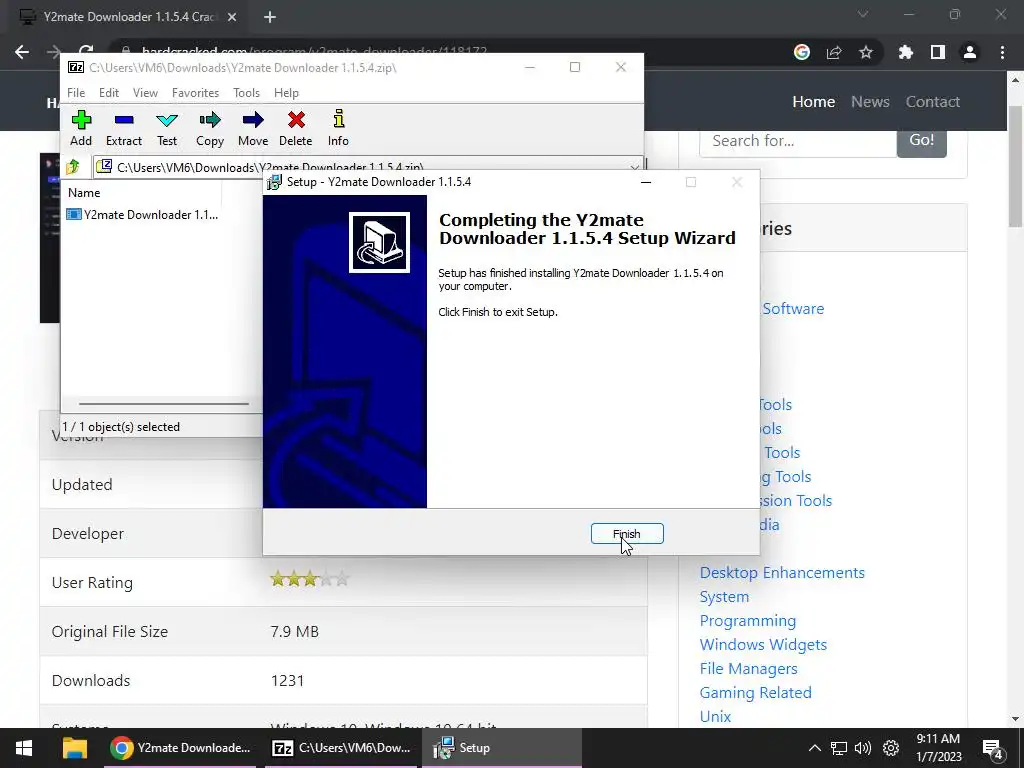Click the Search for... input field
1024x768 pixels.
click(798, 141)
